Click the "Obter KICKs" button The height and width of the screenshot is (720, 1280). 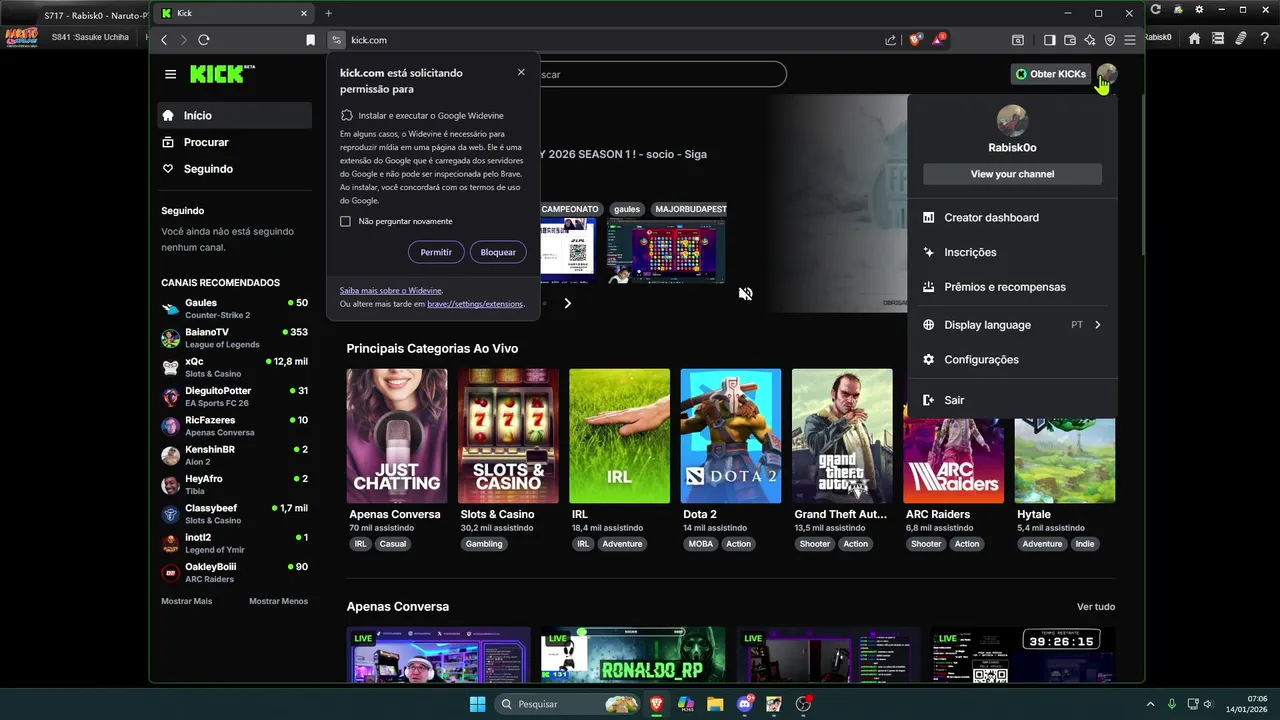click(1050, 74)
